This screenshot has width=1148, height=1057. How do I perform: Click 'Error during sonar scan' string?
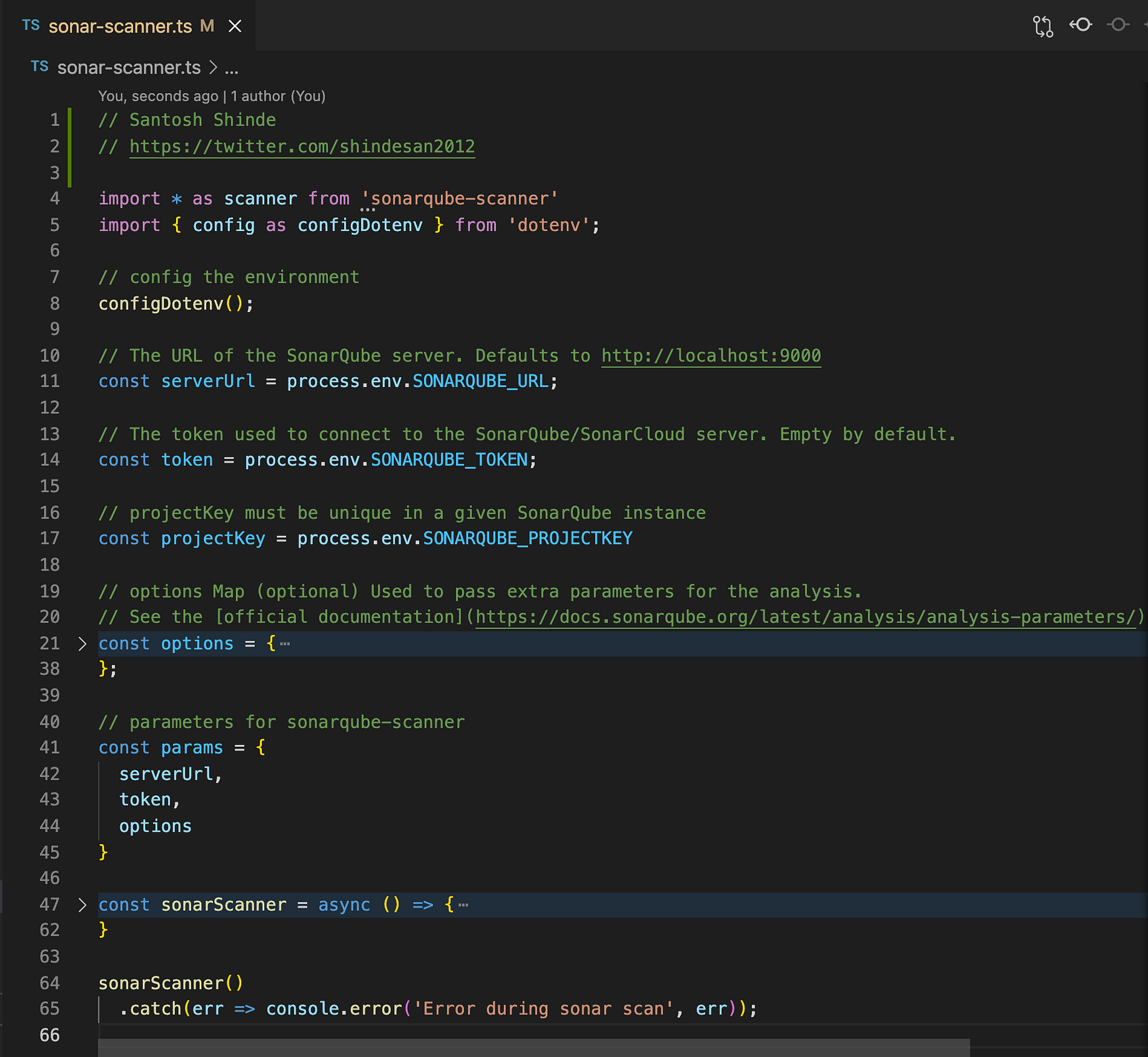tap(543, 1009)
